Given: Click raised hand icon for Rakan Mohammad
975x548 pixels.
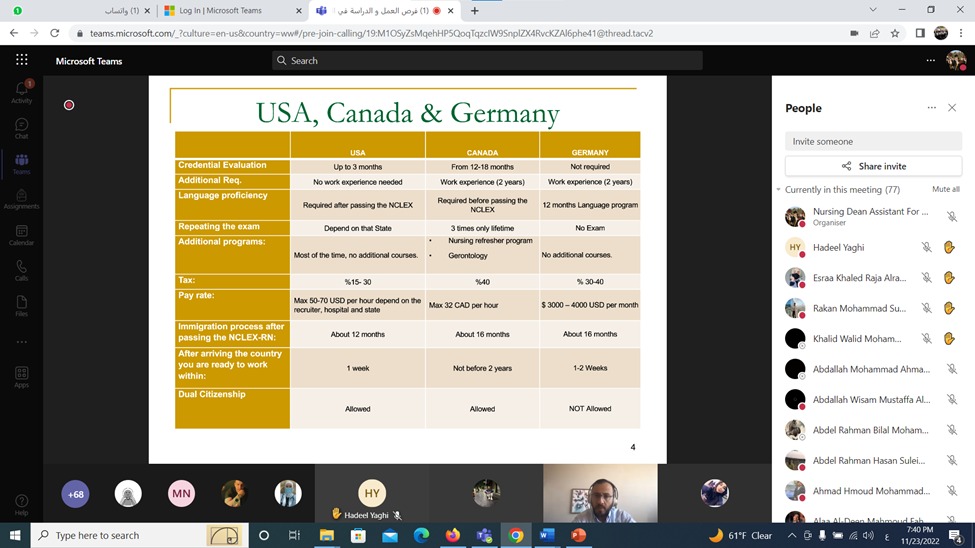Looking at the screenshot, I should pos(949,308).
